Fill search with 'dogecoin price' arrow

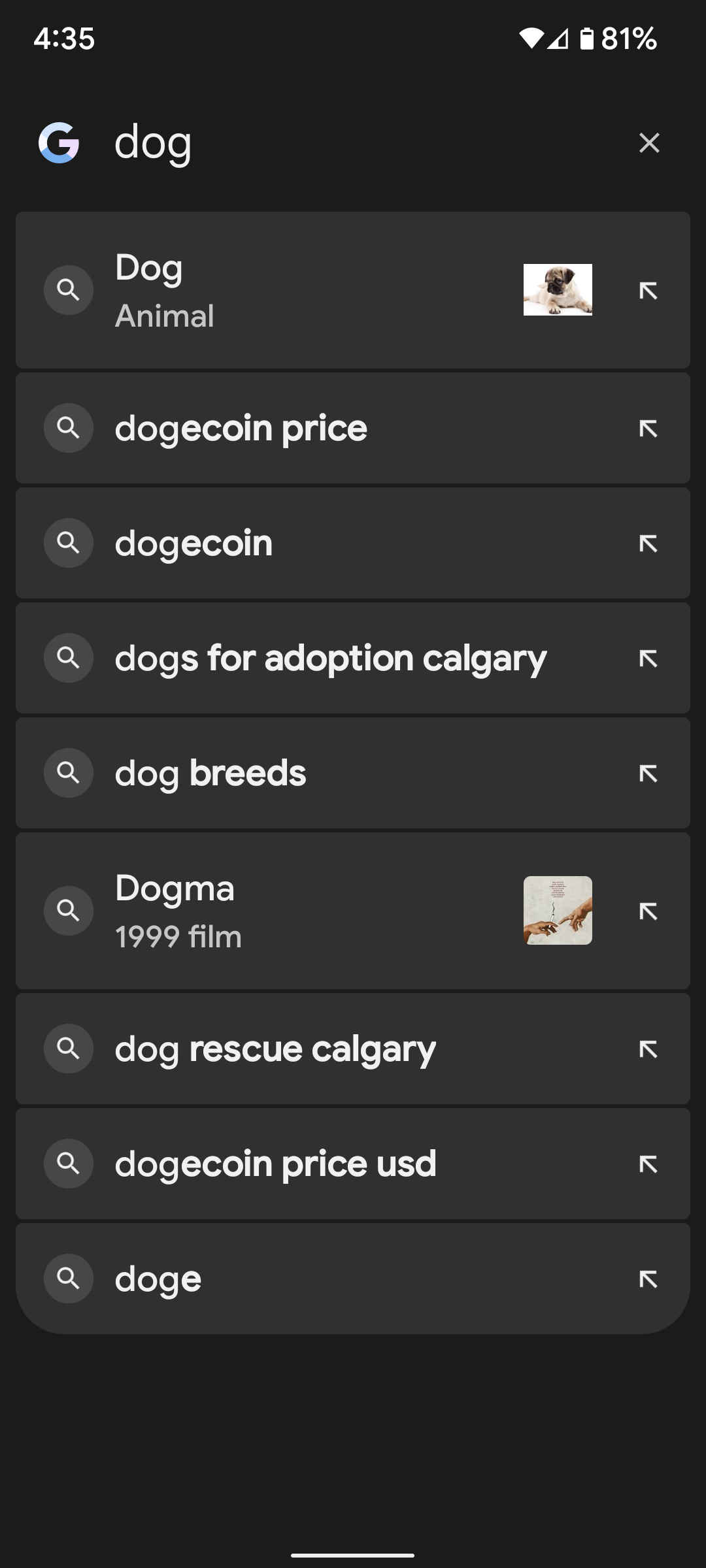(648, 429)
